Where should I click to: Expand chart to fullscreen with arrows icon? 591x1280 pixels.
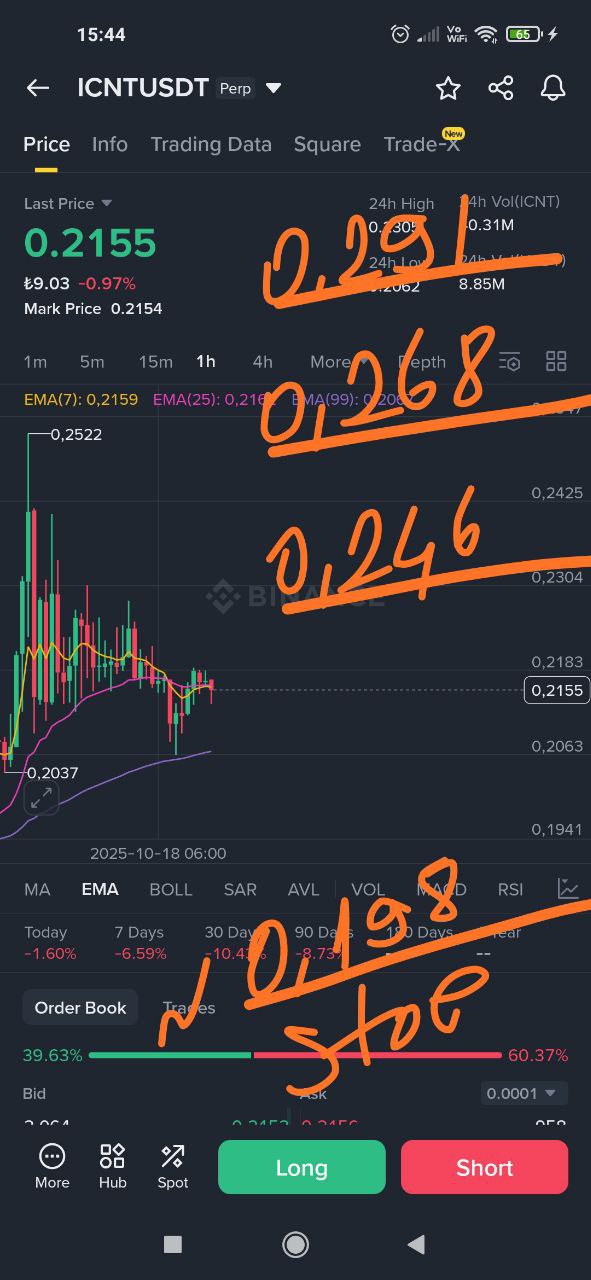41,798
